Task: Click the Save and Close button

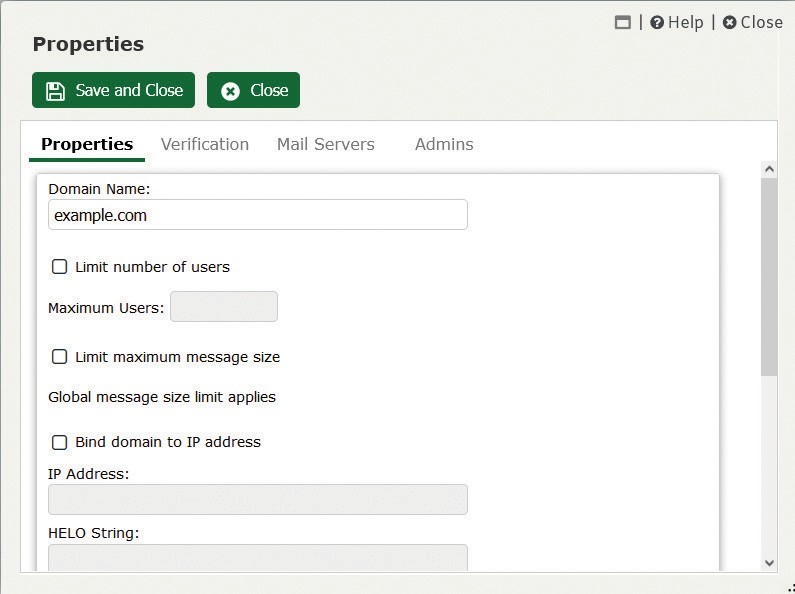Action: (x=113, y=90)
